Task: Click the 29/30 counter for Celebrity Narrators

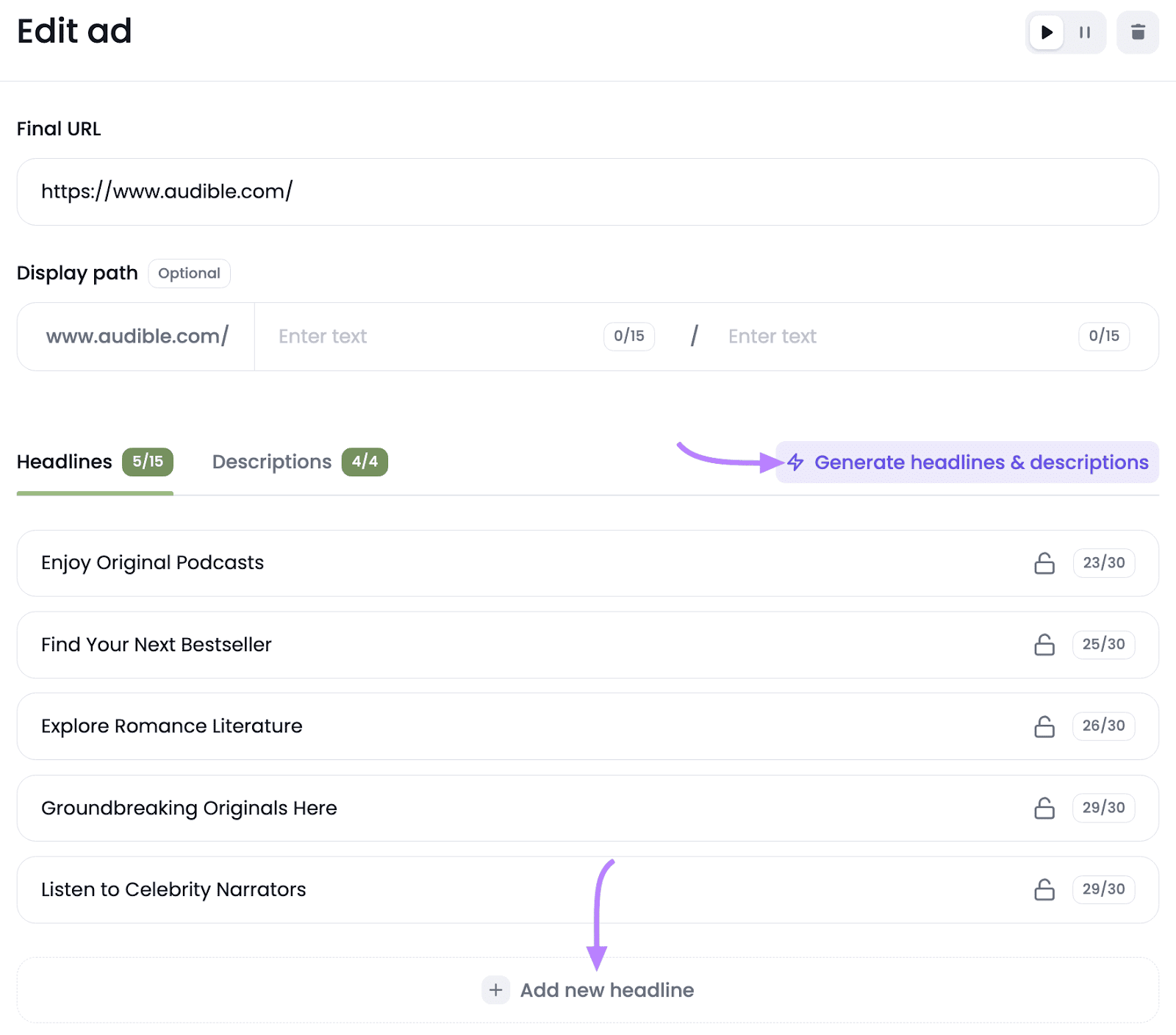Action: [1104, 889]
